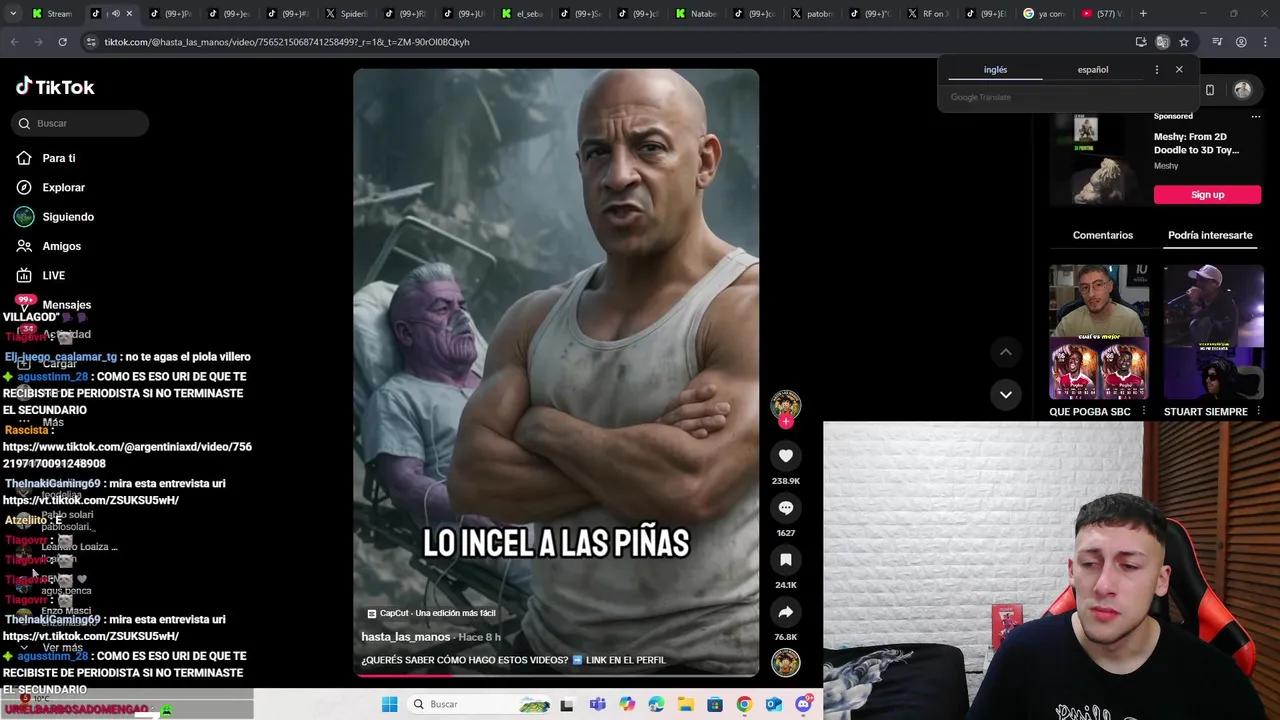
Task: Click the TikTok logo
Action: pos(55,87)
